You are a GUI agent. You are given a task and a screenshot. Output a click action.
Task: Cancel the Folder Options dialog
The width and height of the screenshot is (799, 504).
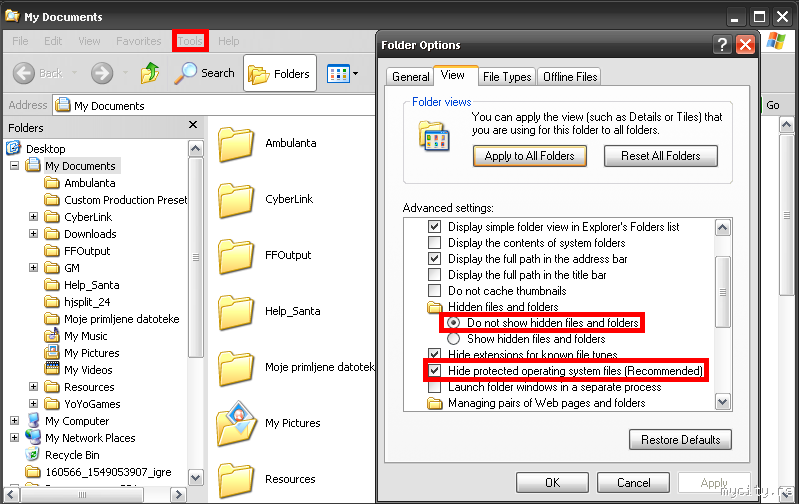click(x=633, y=482)
